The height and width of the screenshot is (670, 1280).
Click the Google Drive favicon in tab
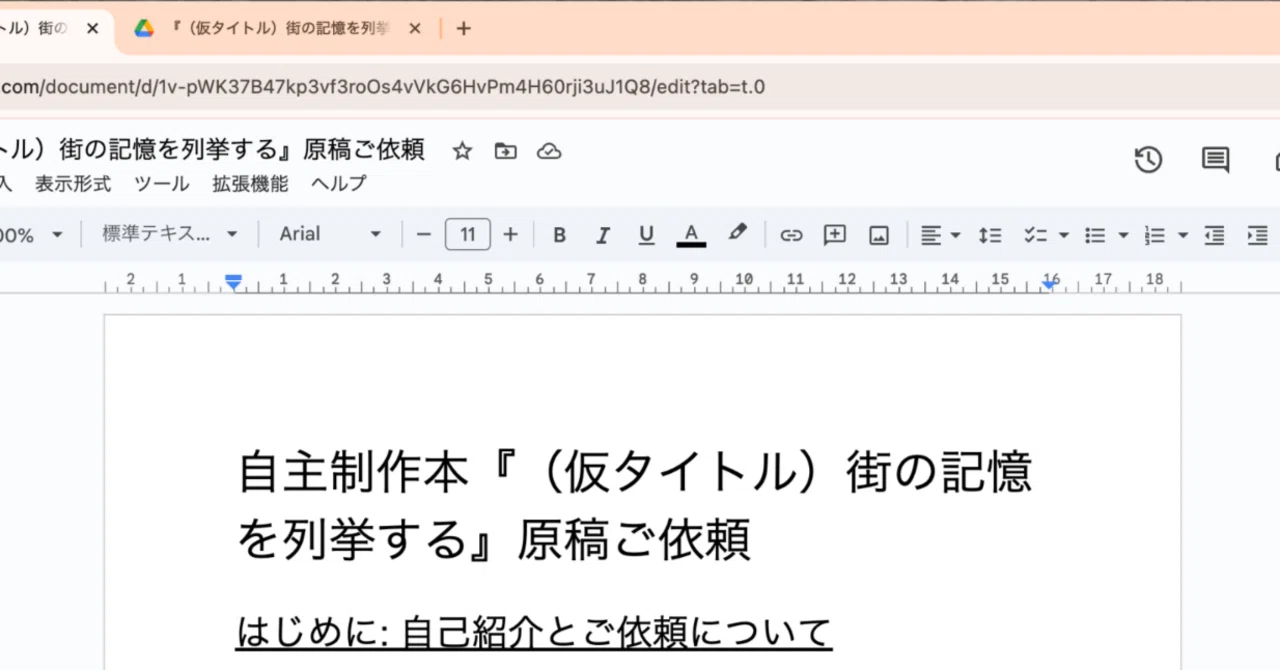click(144, 29)
